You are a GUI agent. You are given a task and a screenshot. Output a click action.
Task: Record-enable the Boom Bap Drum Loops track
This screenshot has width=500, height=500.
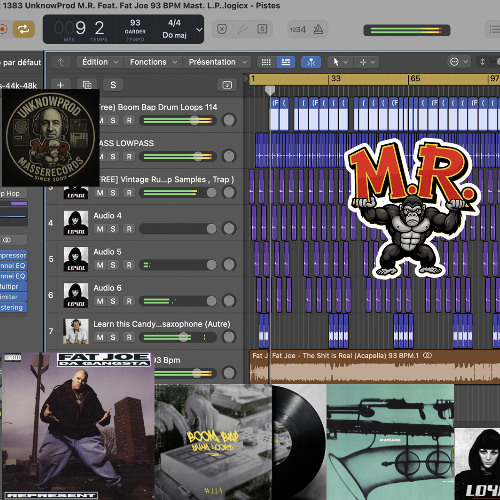point(129,121)
